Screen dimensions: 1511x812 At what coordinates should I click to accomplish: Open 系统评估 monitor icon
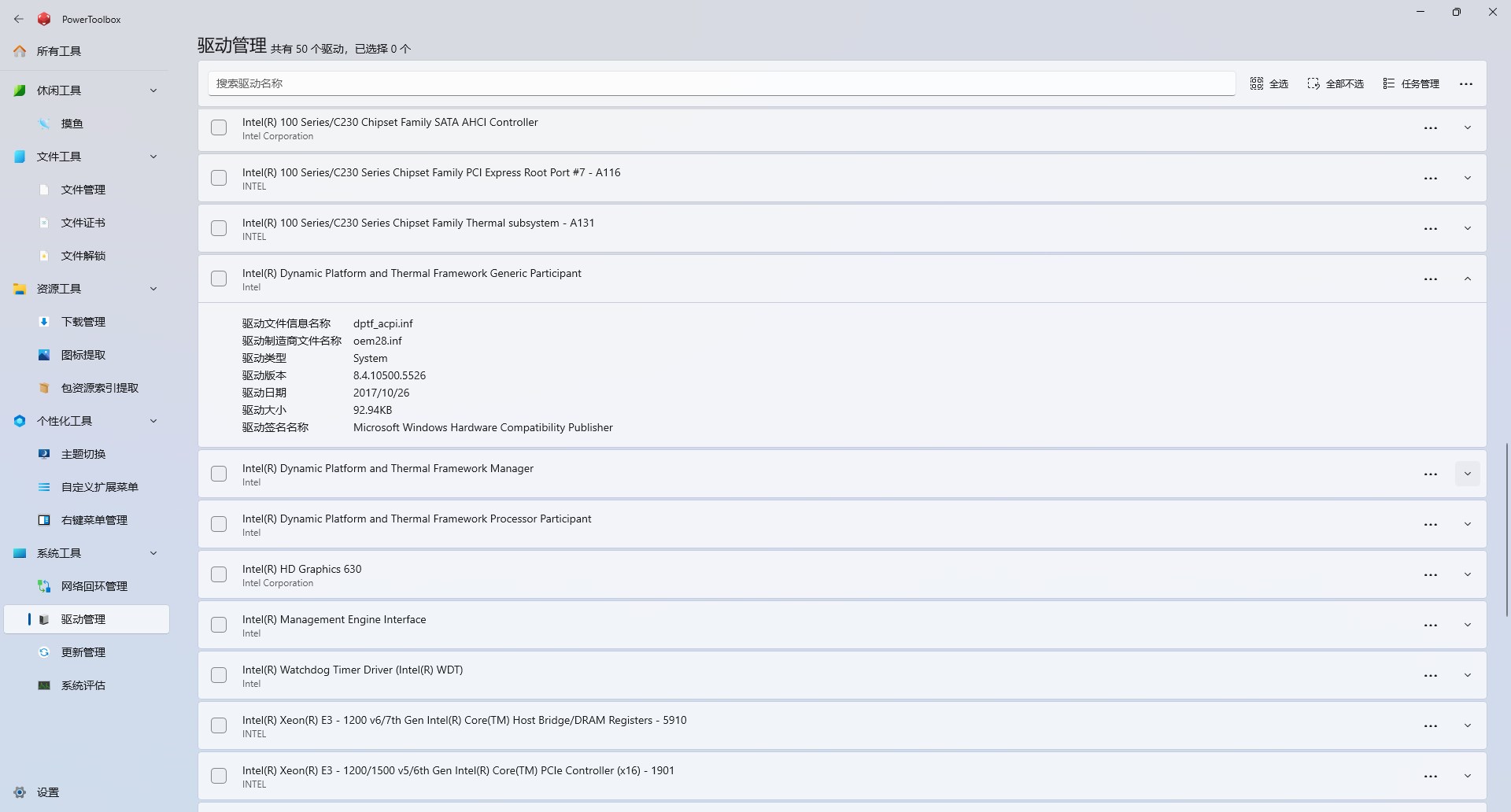(44, 685)
